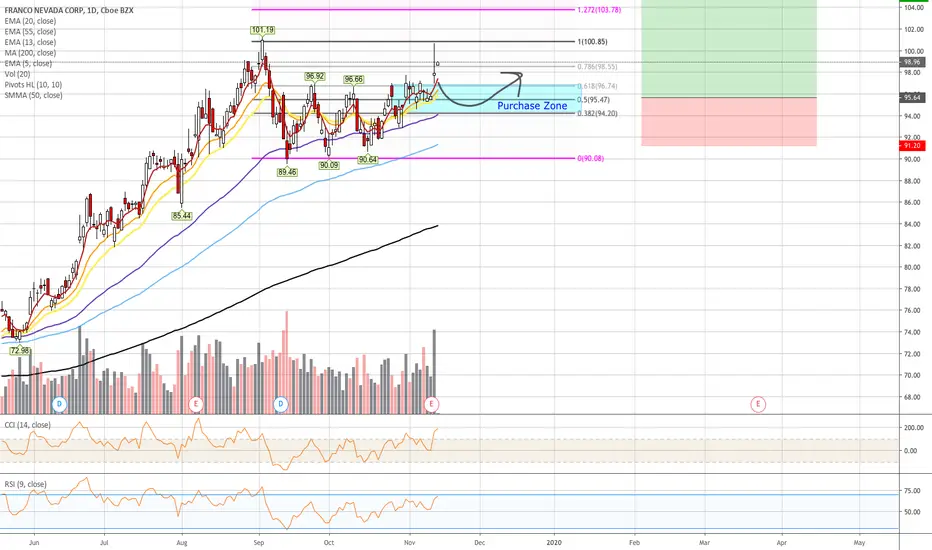
Task: Click the Dec label on time axis
Action: point(480,542)
